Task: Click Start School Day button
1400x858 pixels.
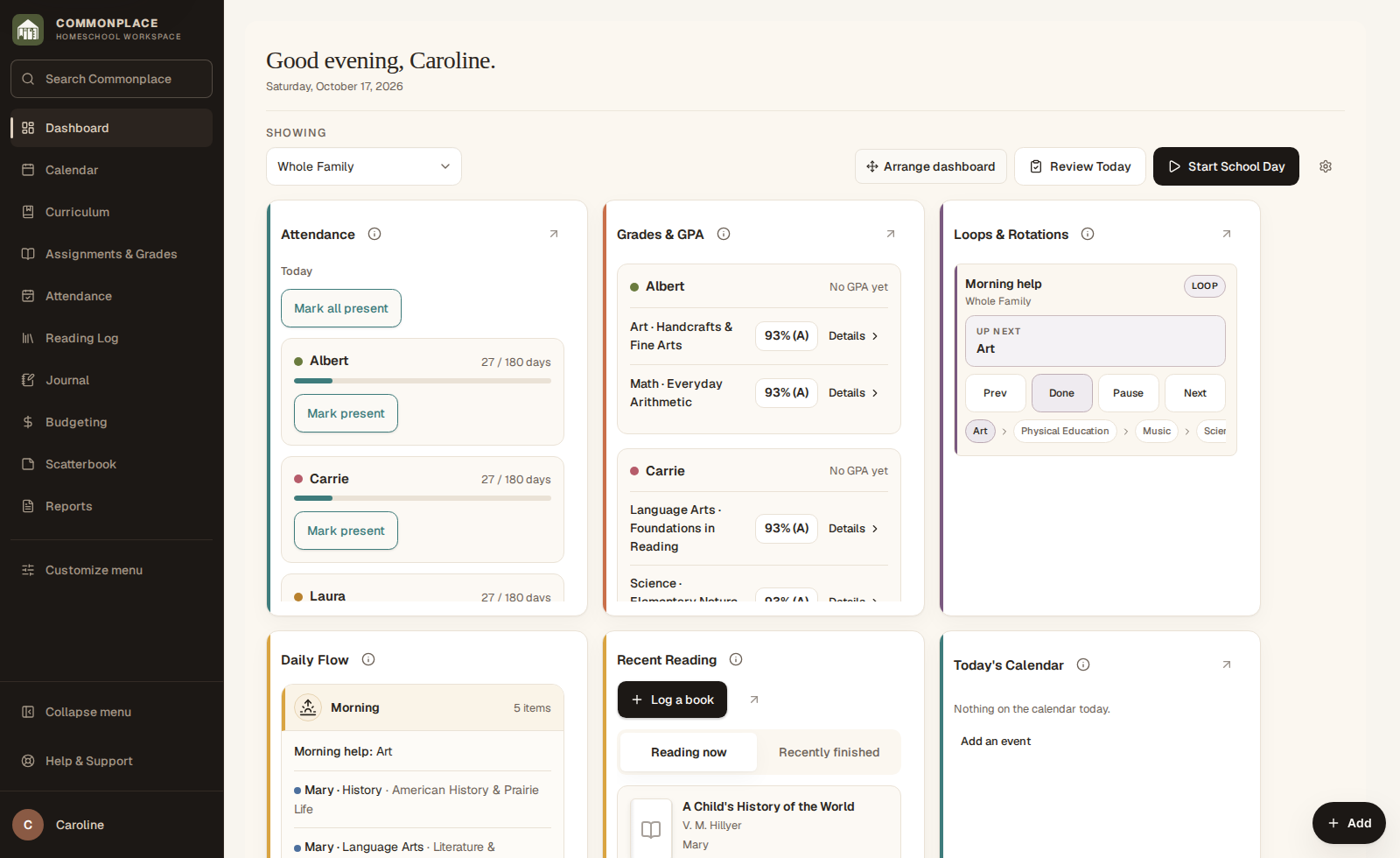Action: click(x=1226, y=166)
